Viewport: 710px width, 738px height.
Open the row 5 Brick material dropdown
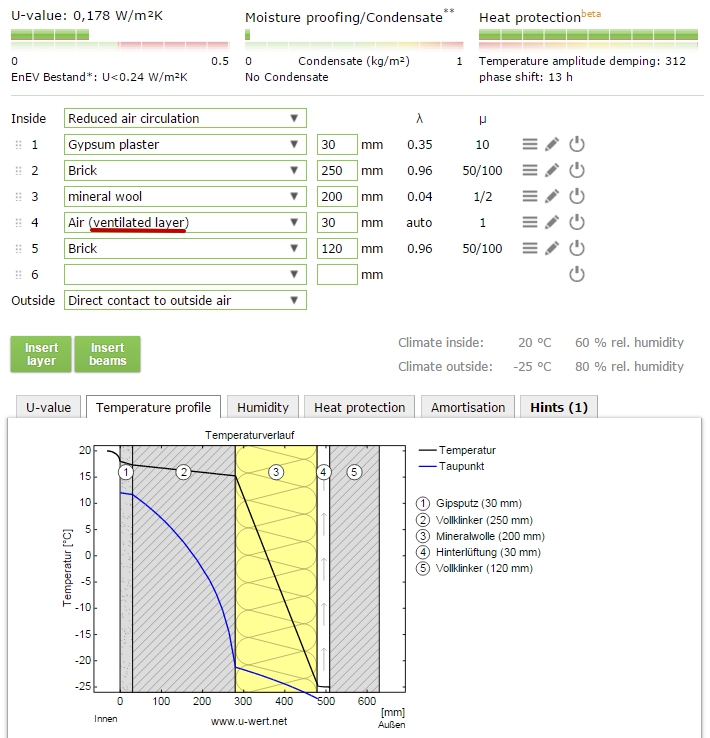(185, 248)
